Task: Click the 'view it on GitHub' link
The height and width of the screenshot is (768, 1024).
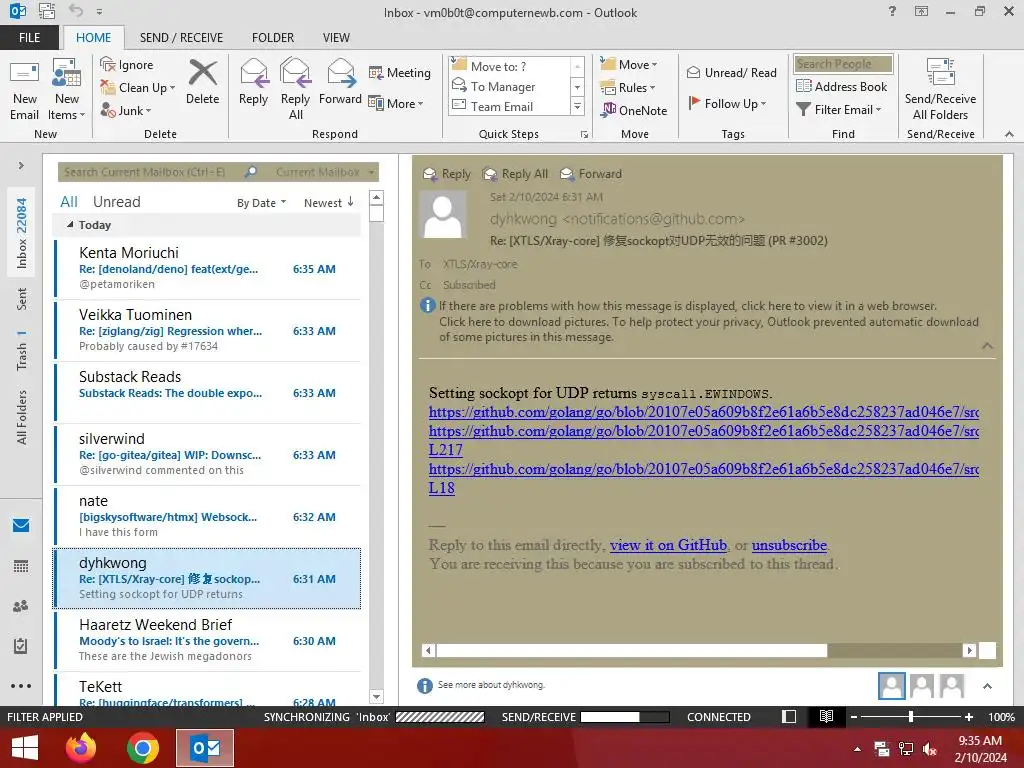Action: pyautogui.click(x=668, y=545)
